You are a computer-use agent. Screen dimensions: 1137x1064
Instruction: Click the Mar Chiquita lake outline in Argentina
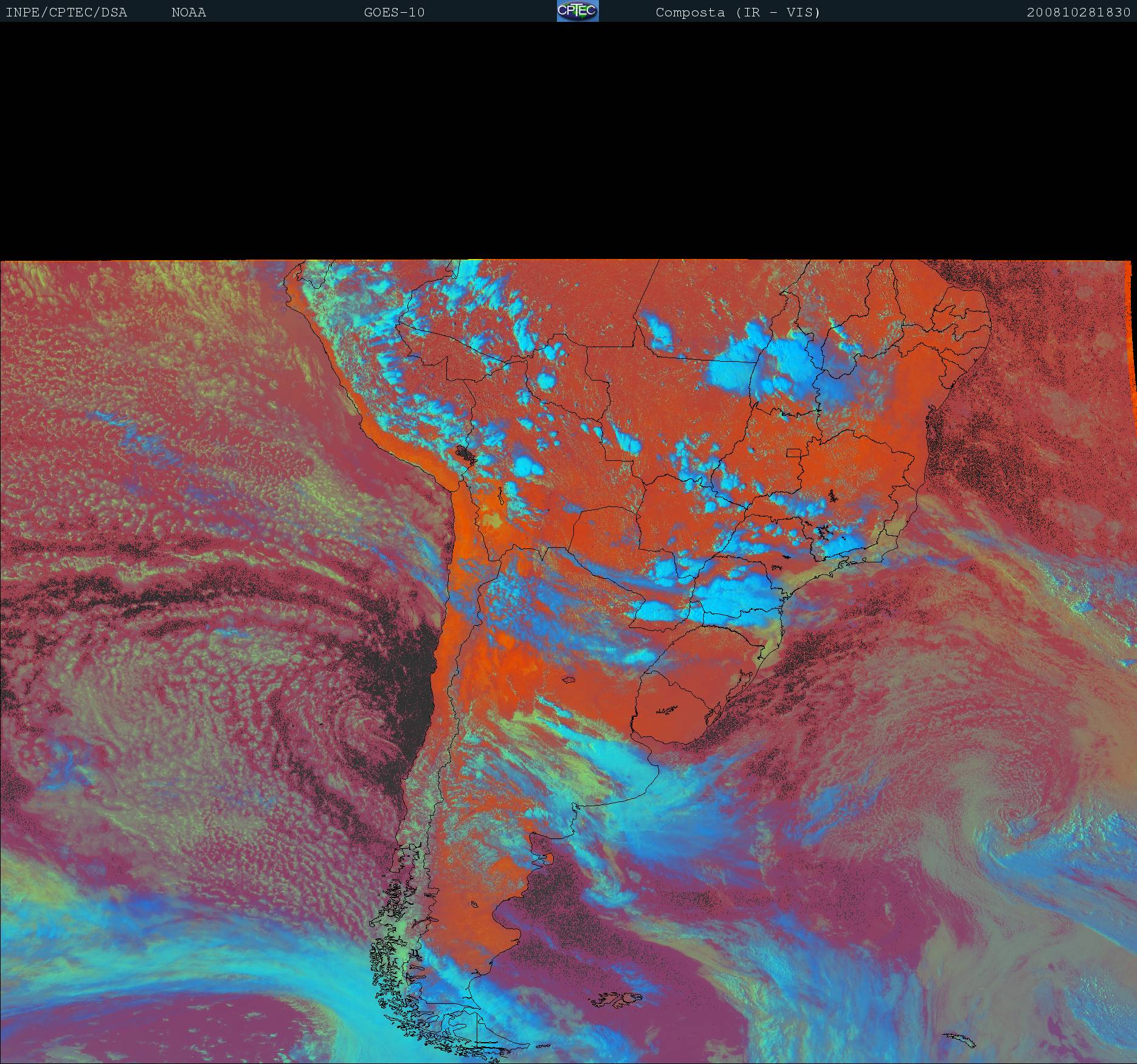click(569, 680)
